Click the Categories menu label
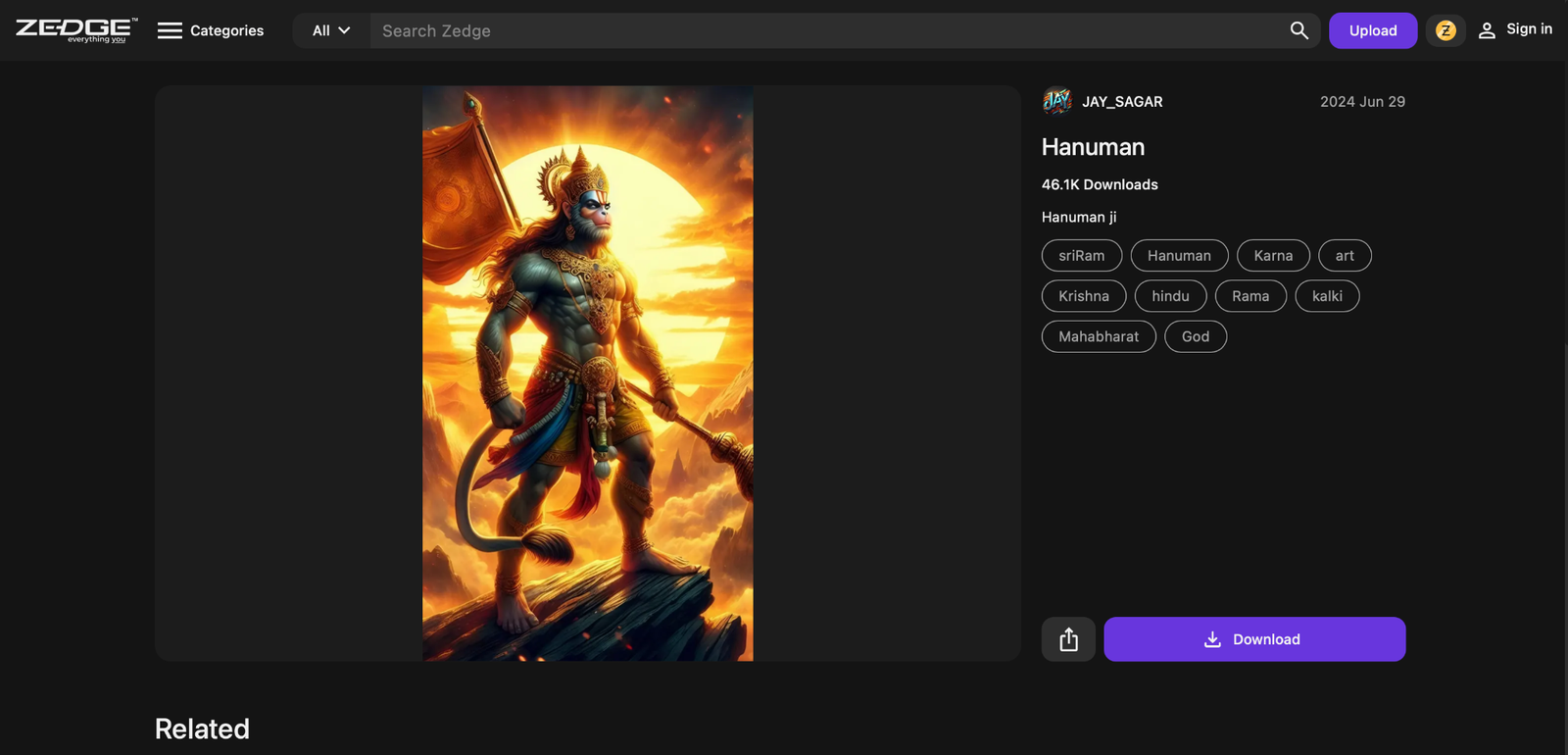1568x755 pixels. pos(226,30)
